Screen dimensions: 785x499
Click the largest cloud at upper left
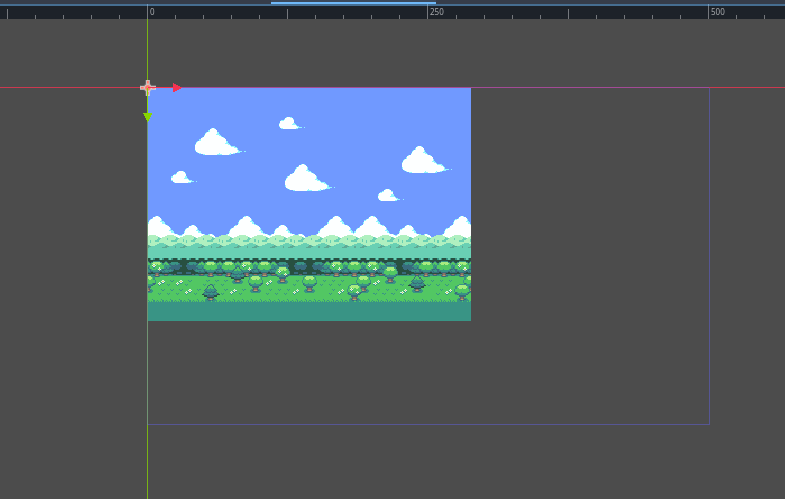(x=215, y=144)
